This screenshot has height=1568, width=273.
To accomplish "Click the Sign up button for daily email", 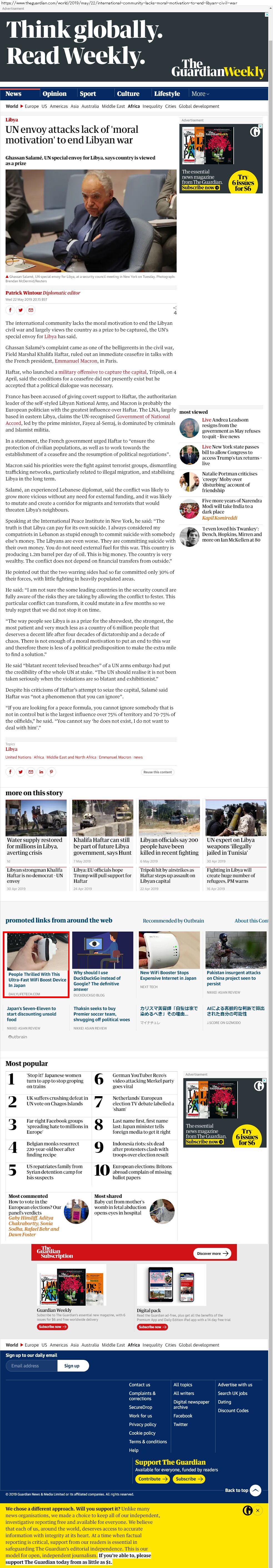I will (72, 1365).
